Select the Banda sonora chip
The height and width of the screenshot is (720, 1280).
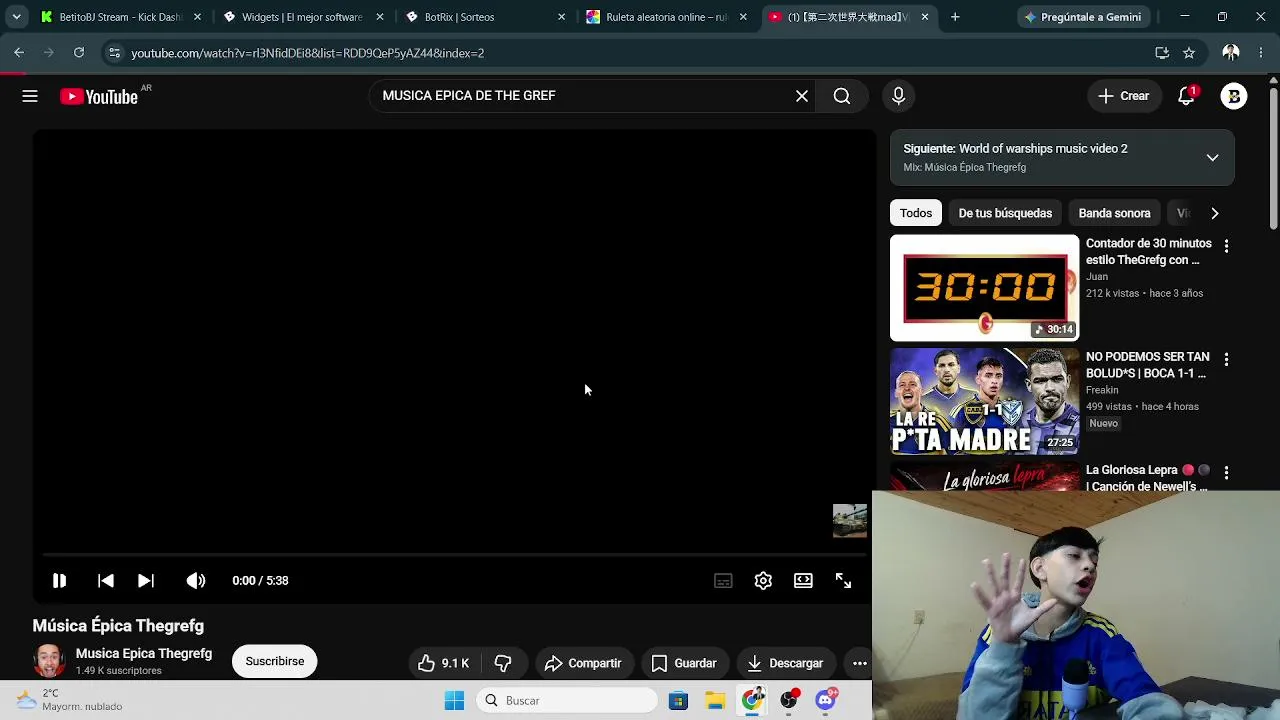pos(1114,213)
